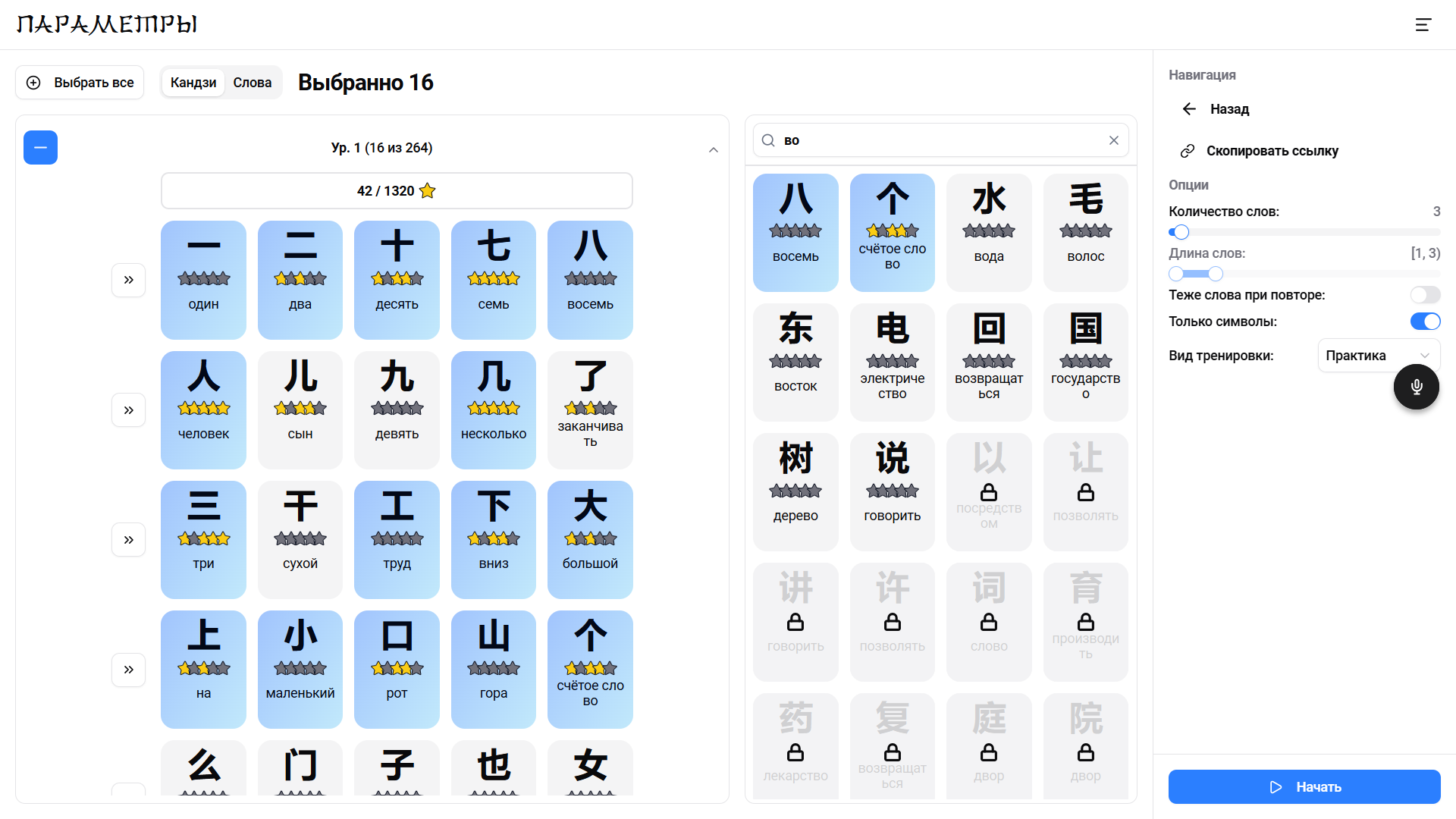Activate the microphone voice input icon
The width and height of the screenshot is (1456, 819).
1417,387
